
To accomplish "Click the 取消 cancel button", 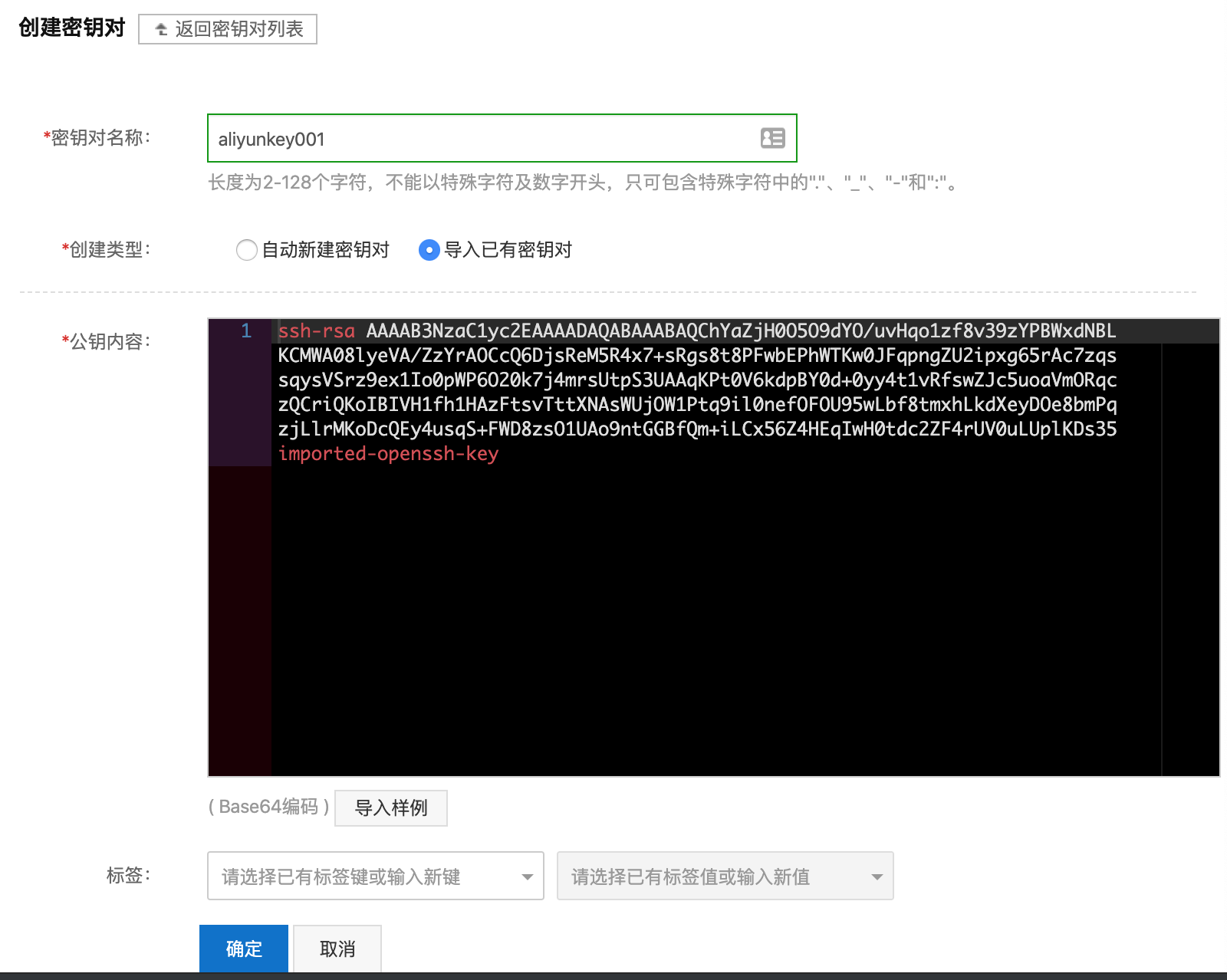I will point(337,949).
